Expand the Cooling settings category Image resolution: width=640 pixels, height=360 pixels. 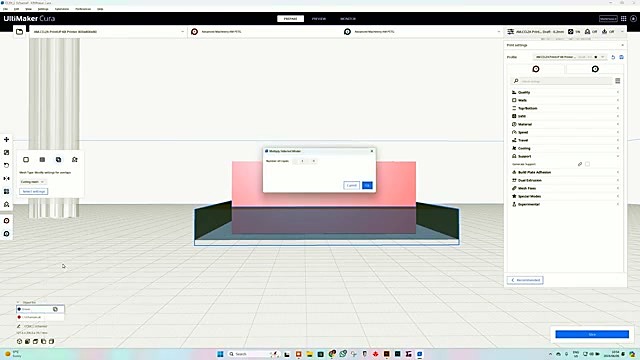click(565, 148)
